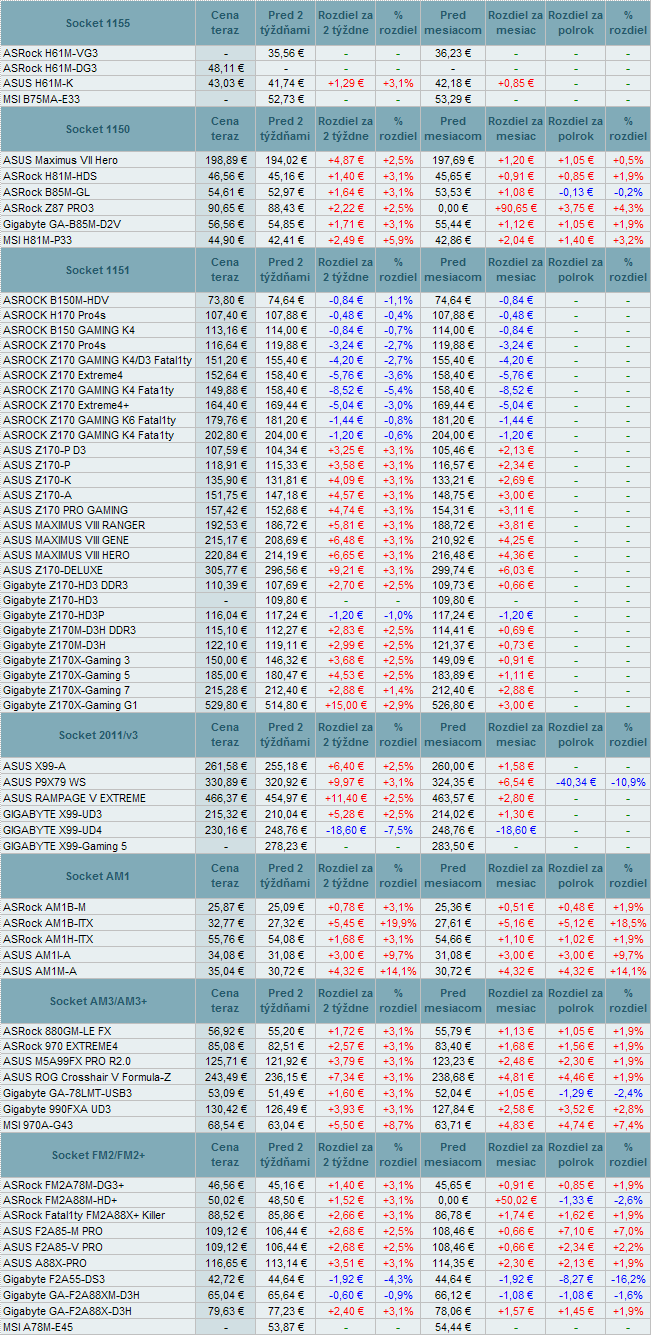Click the "Socket 1155" section header
651x1335 pixels.
tap(97, 22)
